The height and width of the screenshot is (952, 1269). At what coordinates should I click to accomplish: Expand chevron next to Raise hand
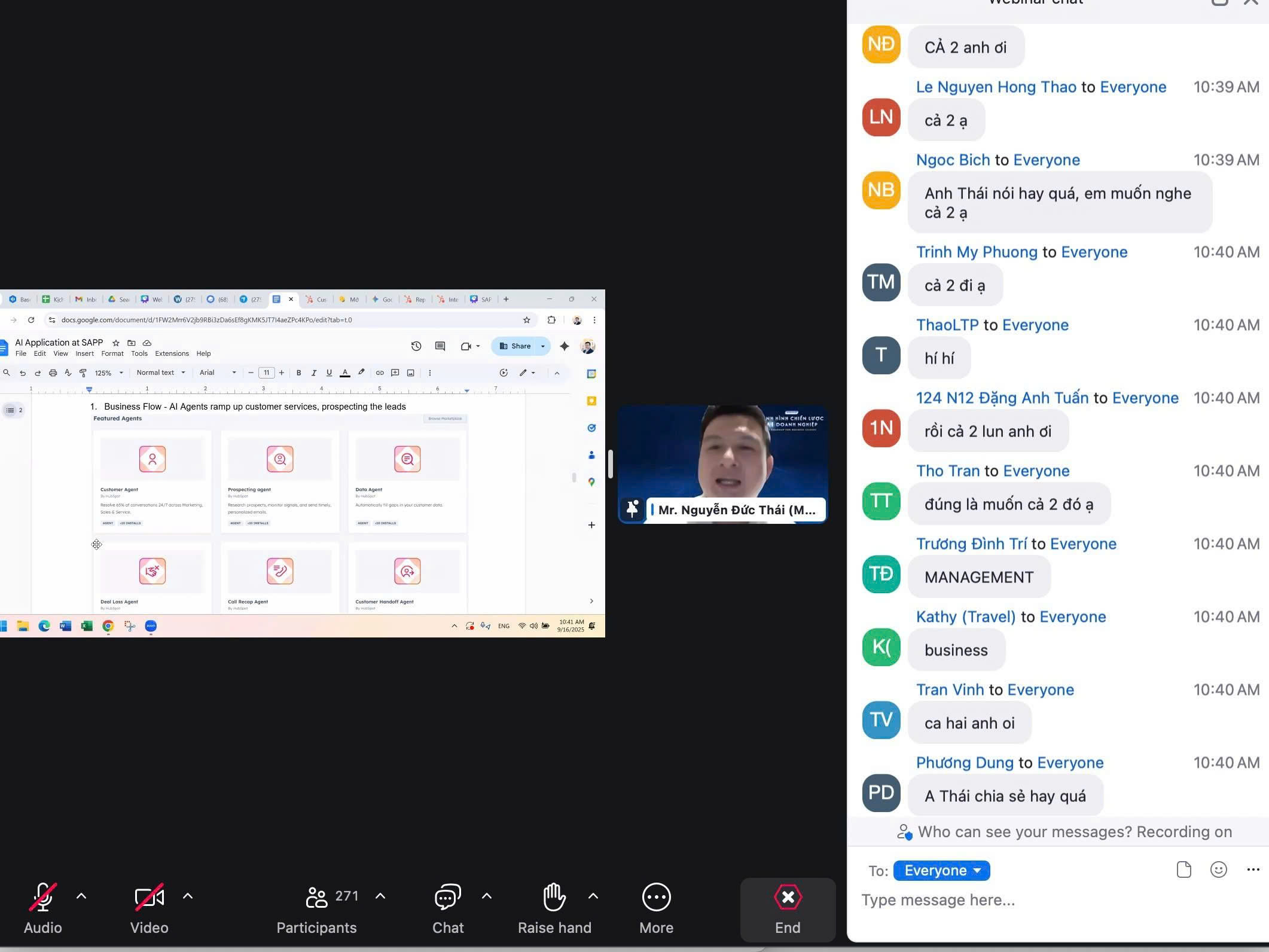coord(593,896)
